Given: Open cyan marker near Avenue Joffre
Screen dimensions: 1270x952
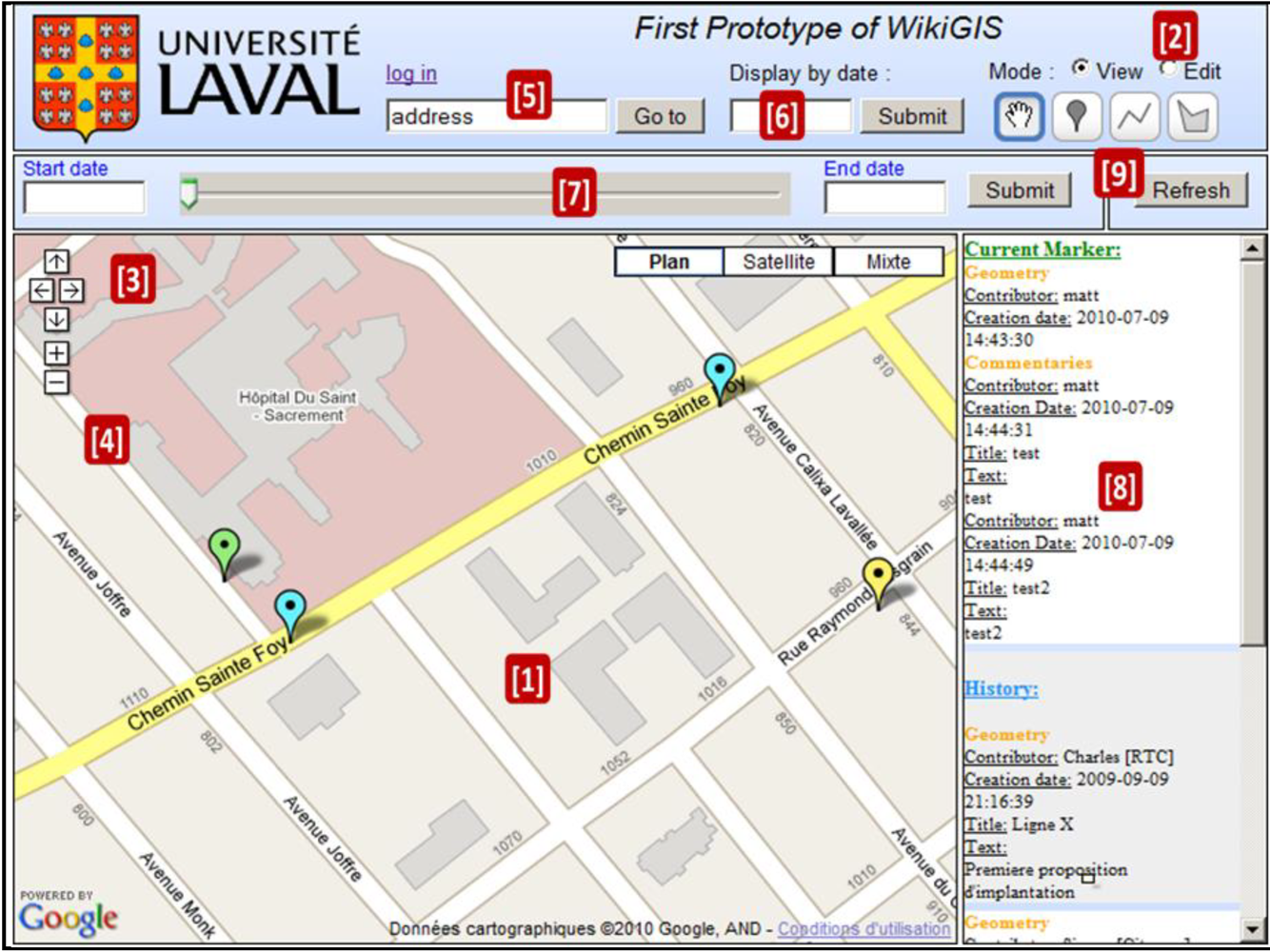Looking at the screenshot, I should pyautogui.click(x=290, y=612).
